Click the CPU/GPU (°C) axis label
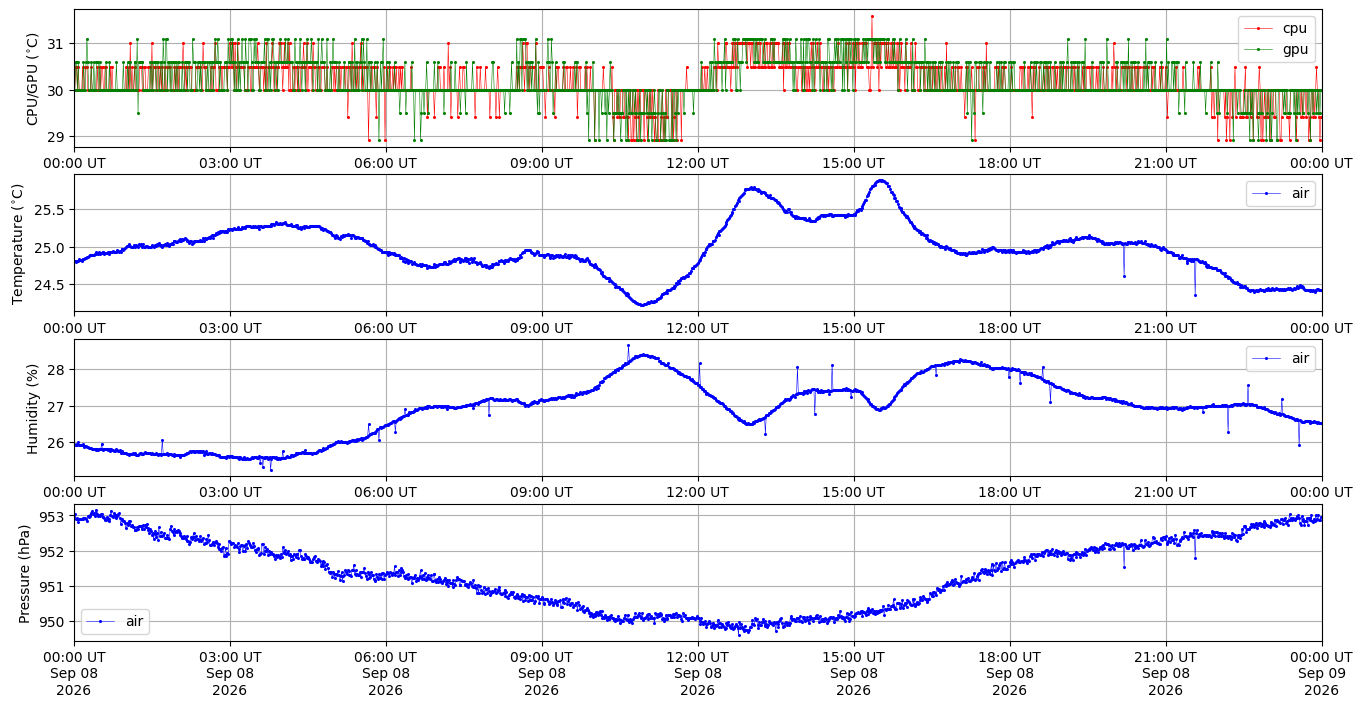 click(x=33, y=79)
